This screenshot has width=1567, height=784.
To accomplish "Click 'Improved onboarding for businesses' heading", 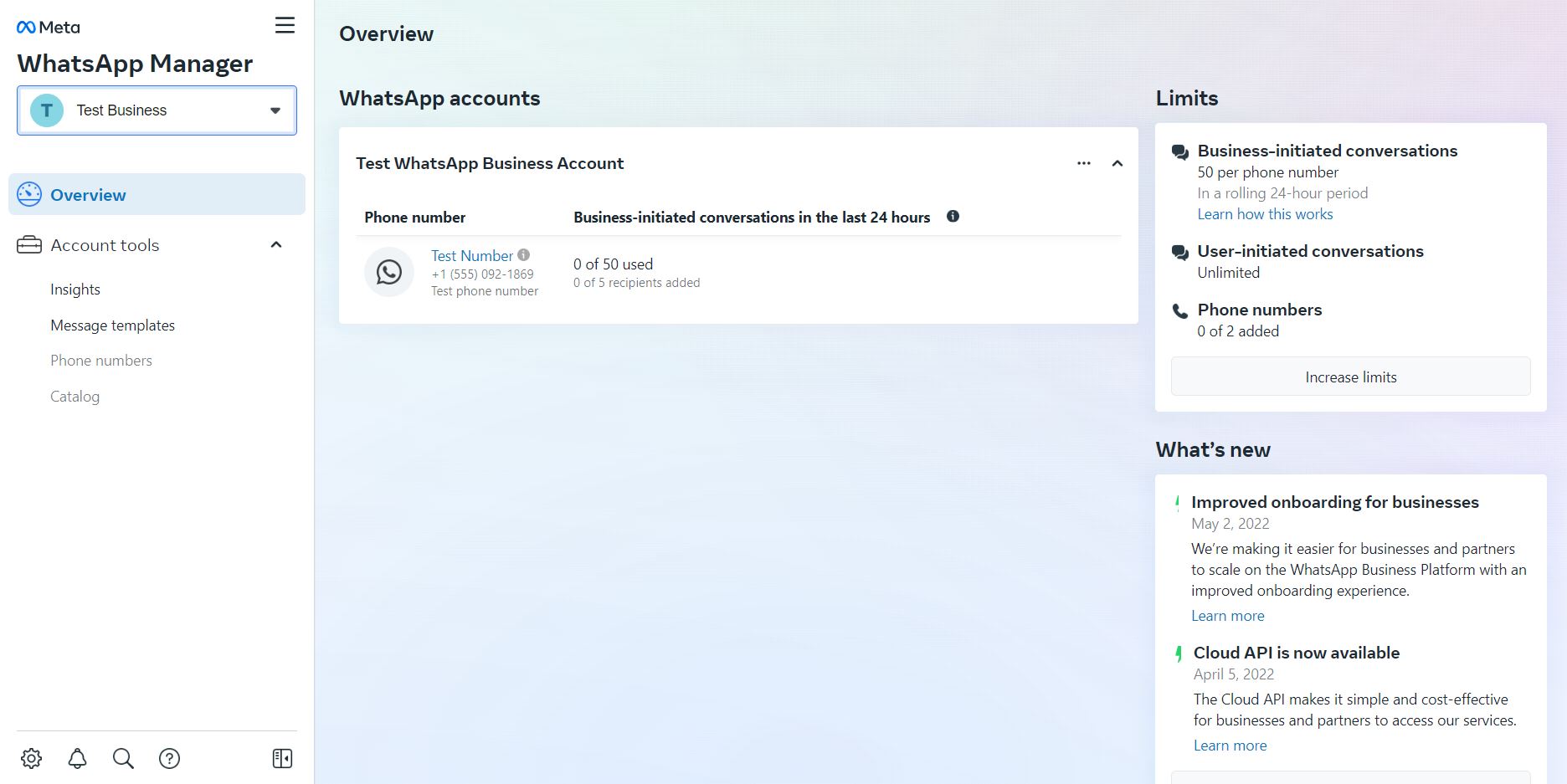I will click(1335, 502).
